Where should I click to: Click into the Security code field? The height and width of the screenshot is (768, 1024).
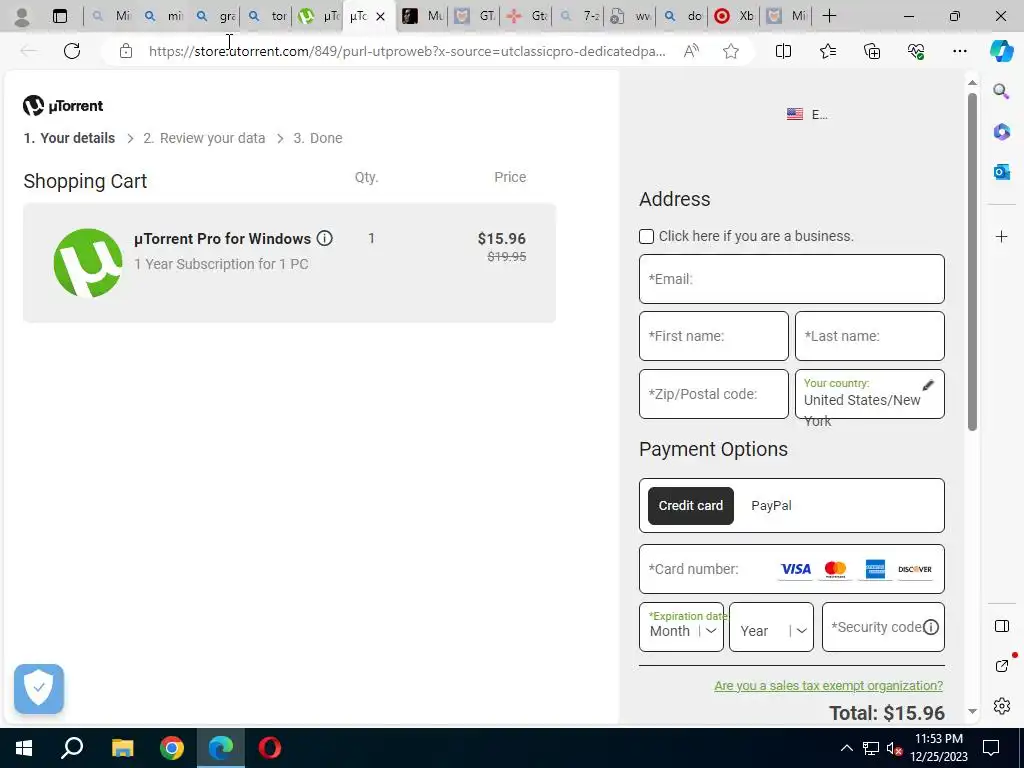coord(883,628)
